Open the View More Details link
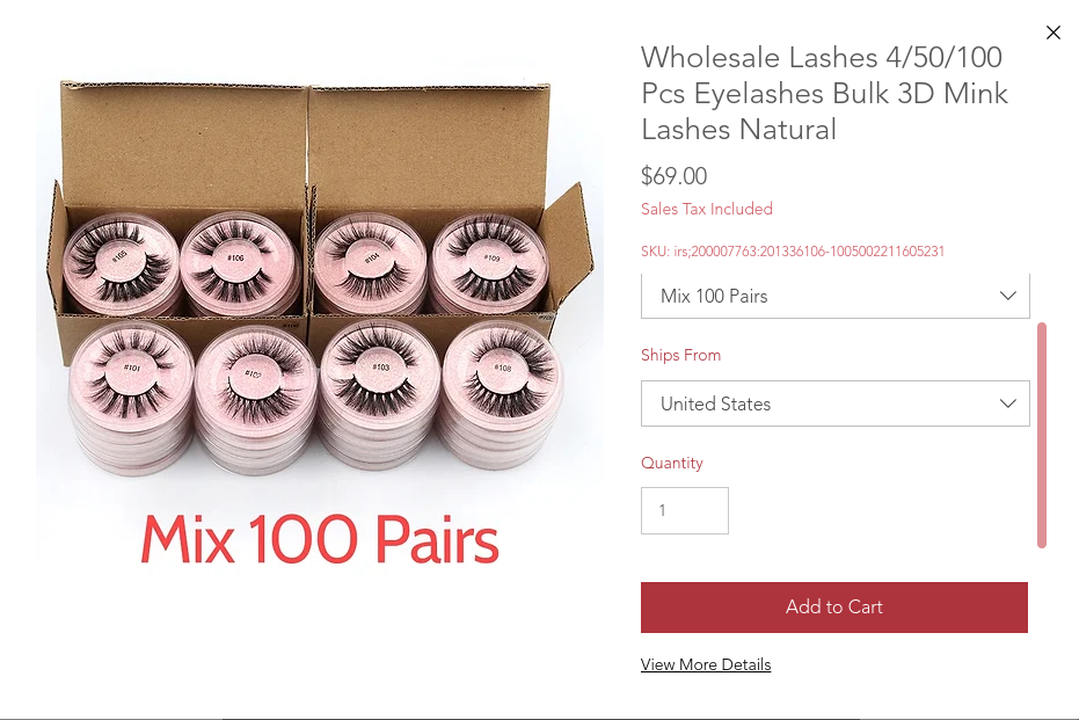The image size is (1079, 720). 705,664
